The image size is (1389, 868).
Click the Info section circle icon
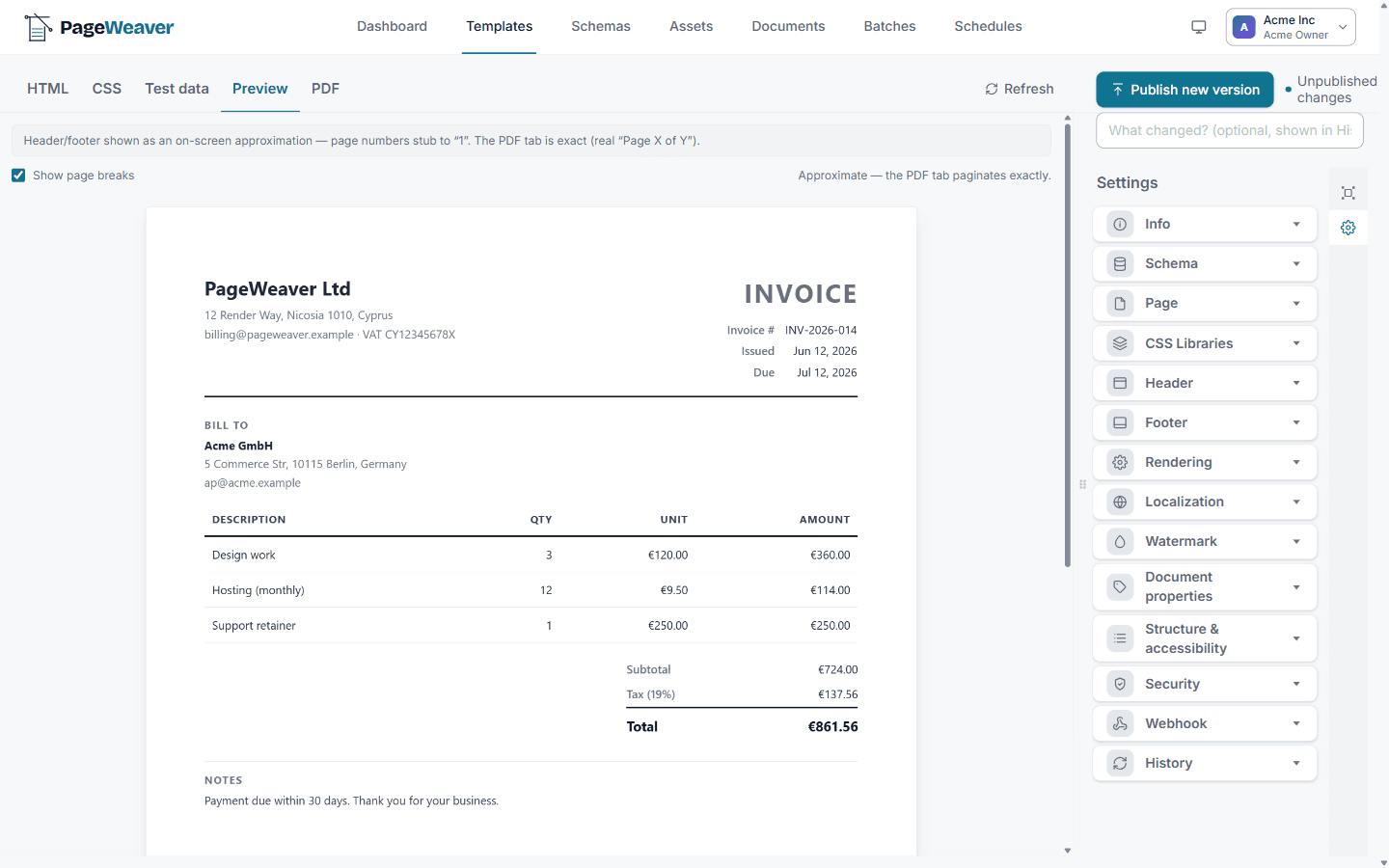(x=1120, y=224)
